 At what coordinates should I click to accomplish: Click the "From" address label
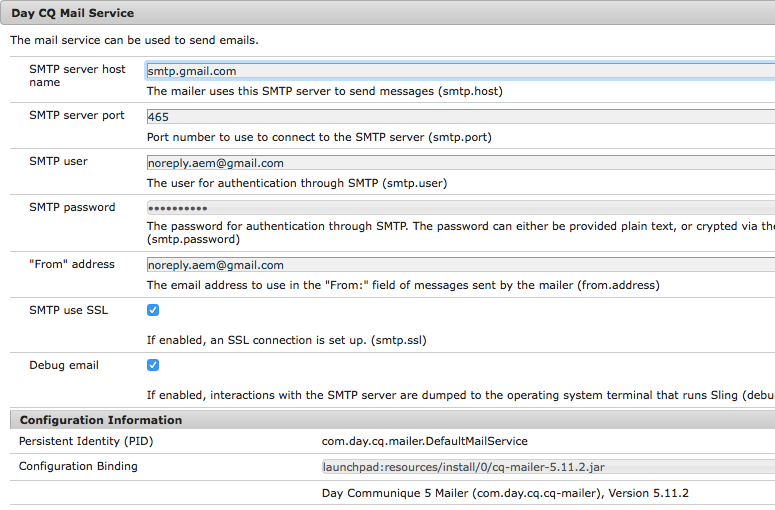pyautogui.click(x=72, y=264)
